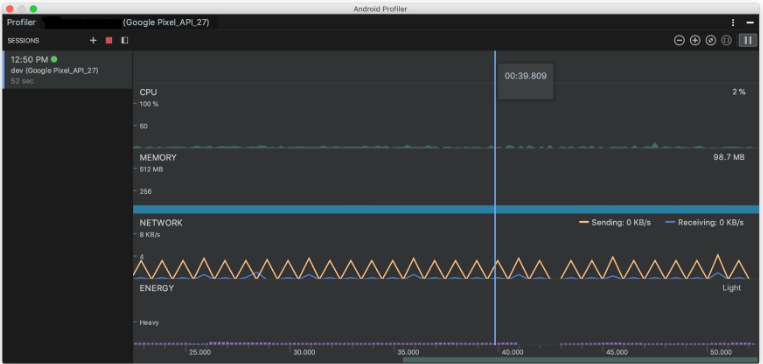763x364 pixels.
Task: Open the Google Pixel_API_27 device tab
Action: pos(166,22)
